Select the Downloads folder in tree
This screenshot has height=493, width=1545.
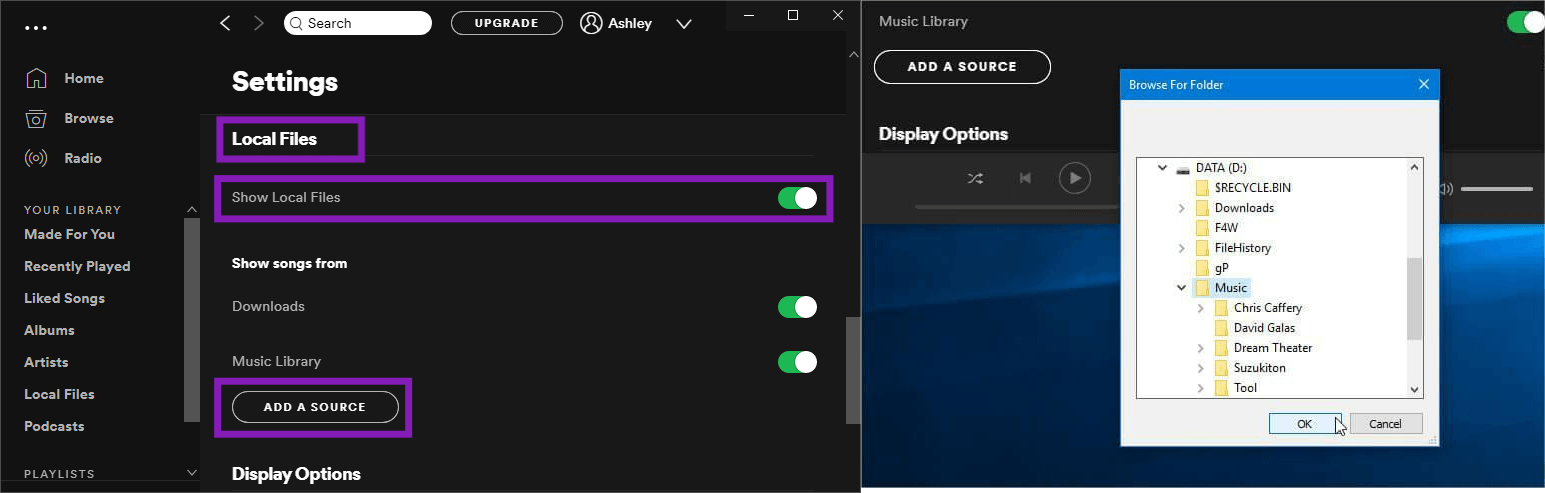(x=1235, y=208)
